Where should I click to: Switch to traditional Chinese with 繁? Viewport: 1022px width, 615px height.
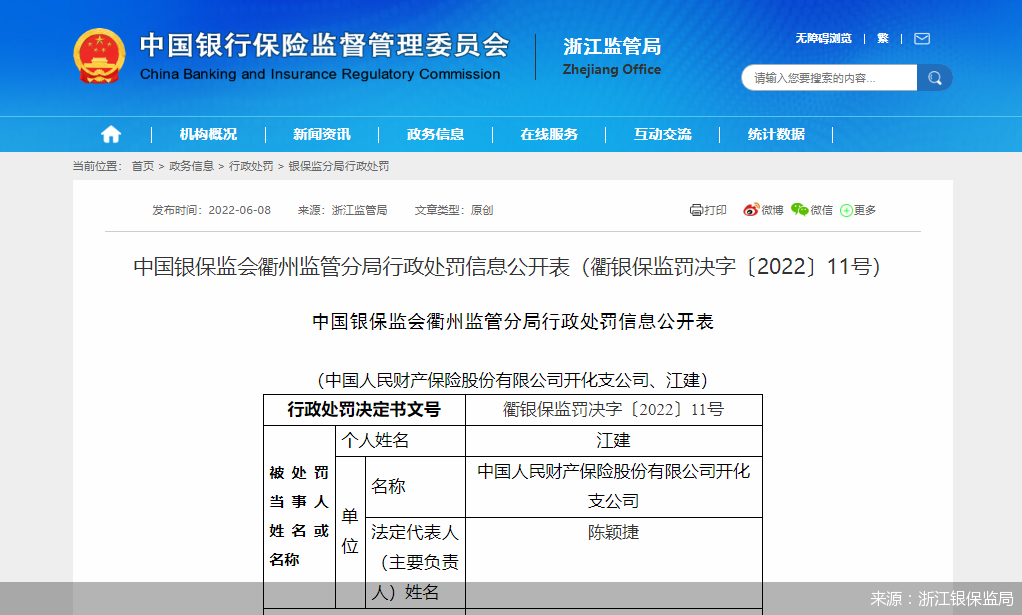pyautogui.click(x=882, y=38)
